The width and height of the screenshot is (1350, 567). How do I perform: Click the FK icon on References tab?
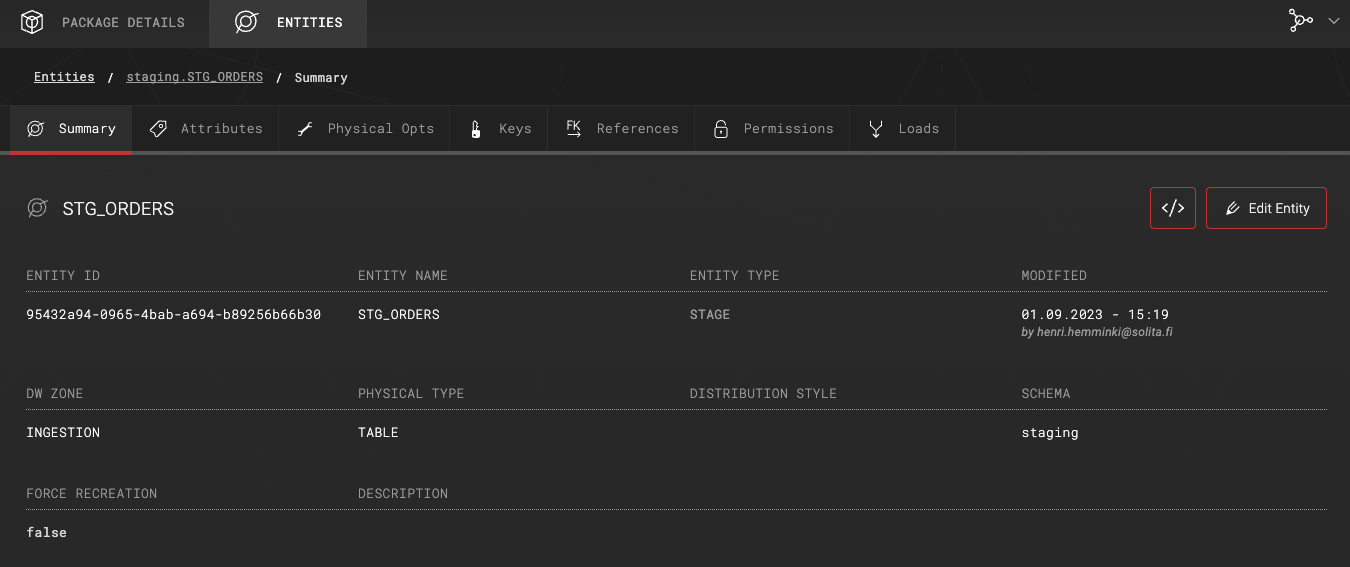[x=574, y=128]
